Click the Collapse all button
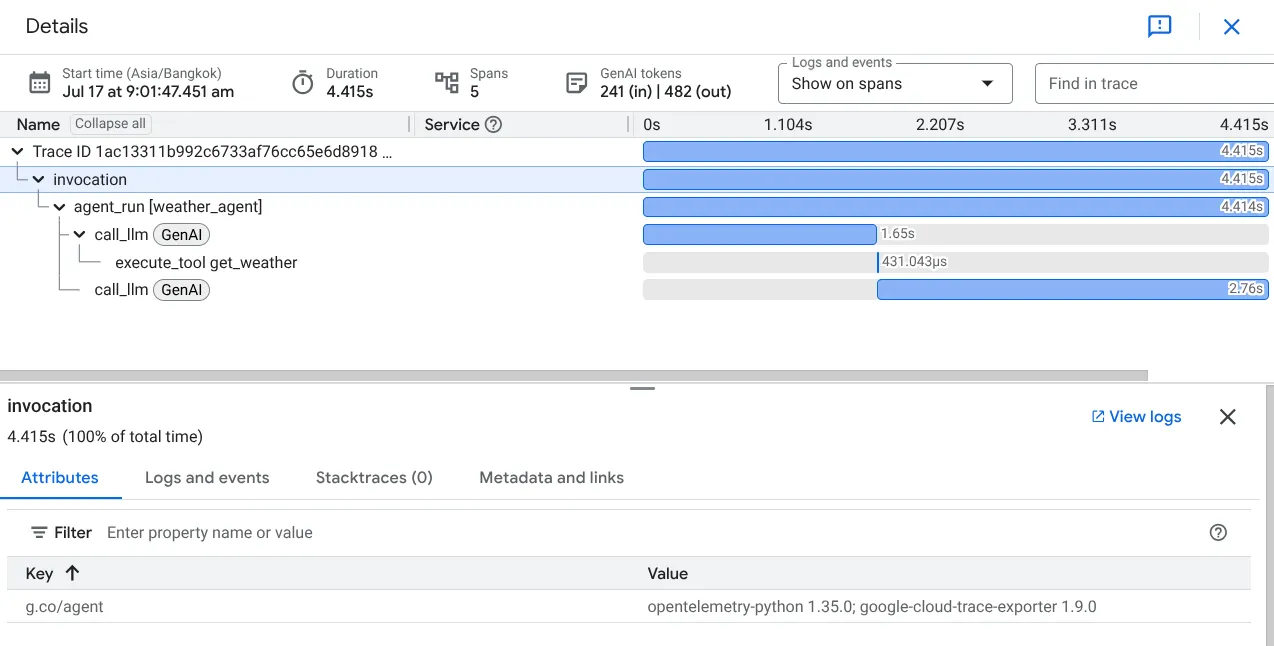1274x646 pixels. point(110,123)
